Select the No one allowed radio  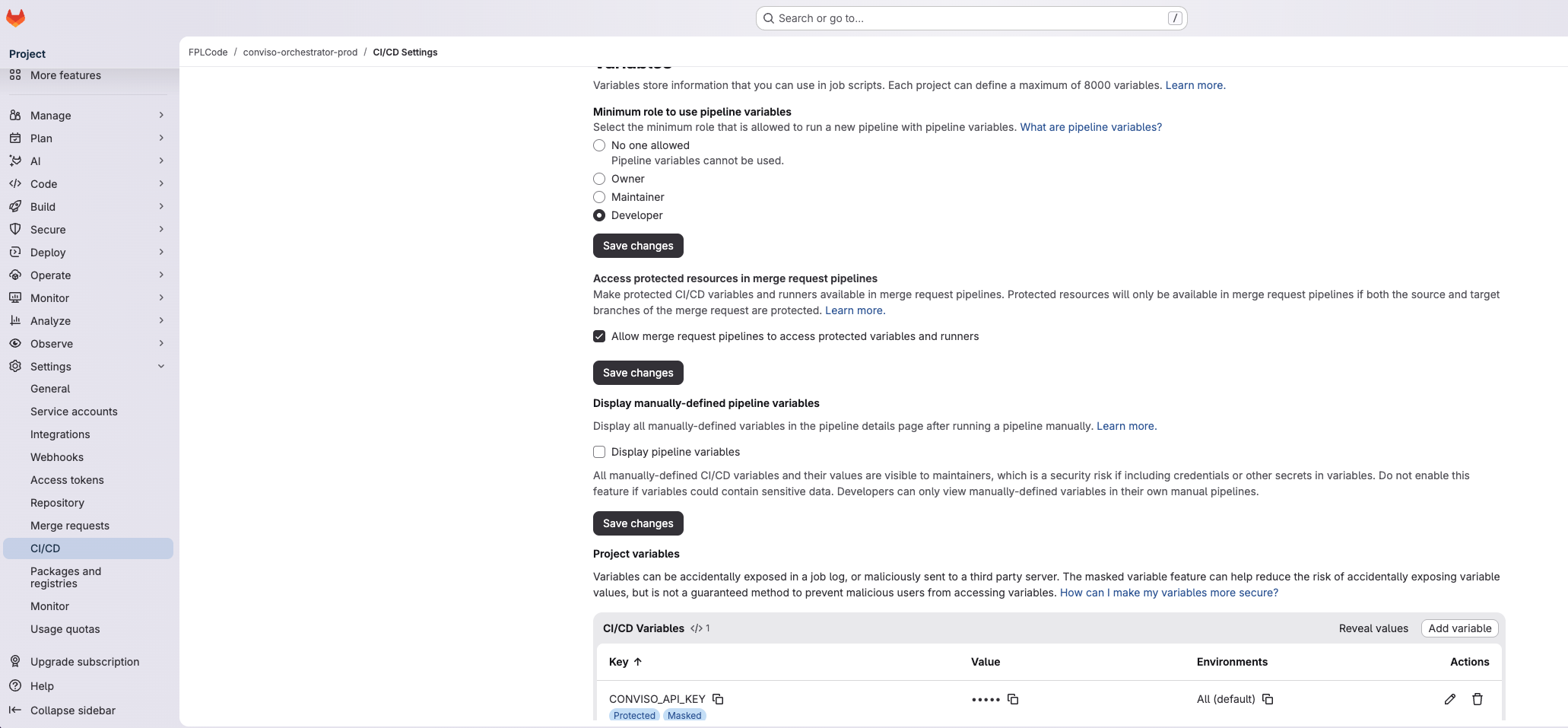coord(599,145)
